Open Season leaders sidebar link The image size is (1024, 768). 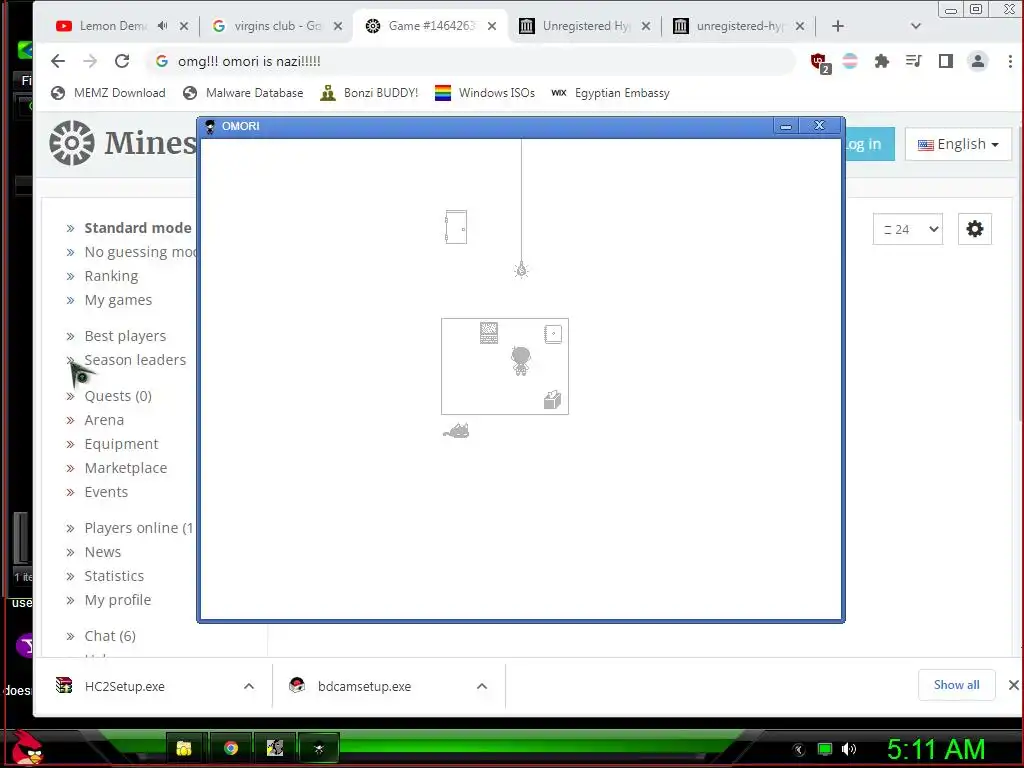click(135, 360)
